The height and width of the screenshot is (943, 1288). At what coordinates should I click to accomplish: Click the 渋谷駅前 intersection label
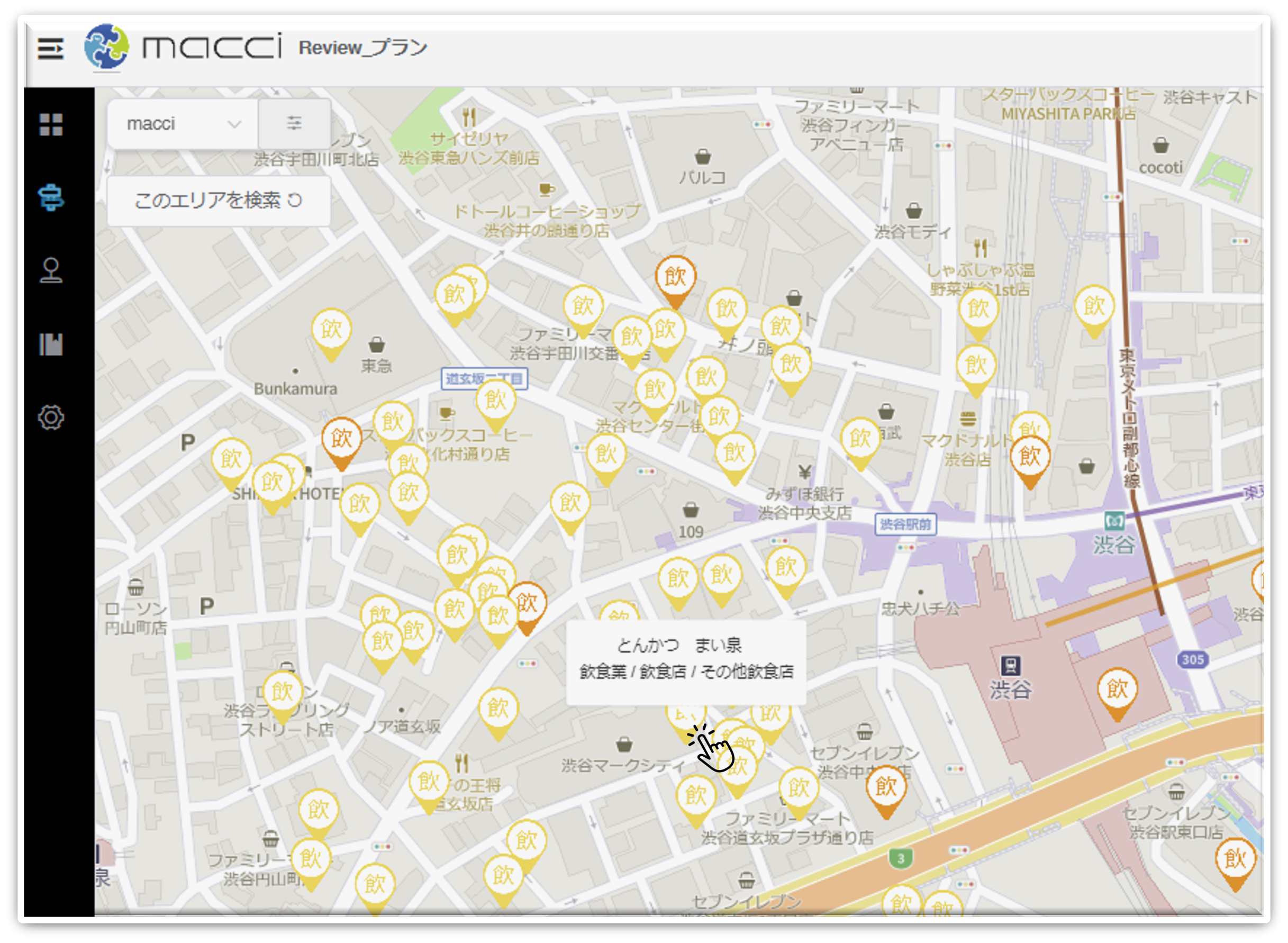click(x=905, y=524)
